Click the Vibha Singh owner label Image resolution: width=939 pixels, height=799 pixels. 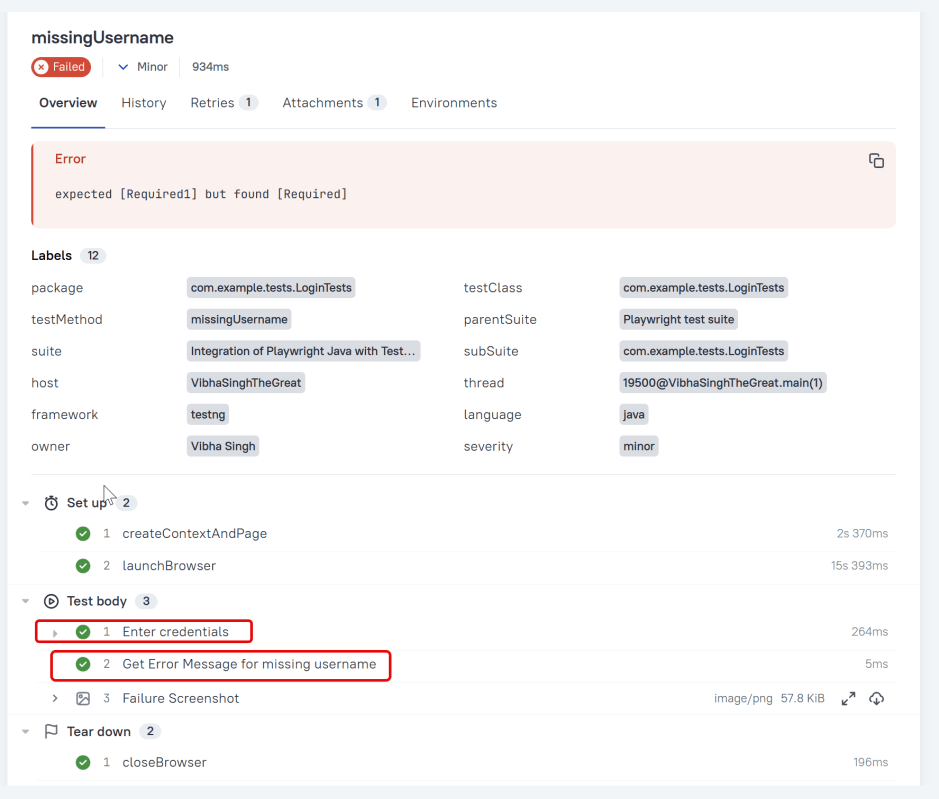(223, 447)
